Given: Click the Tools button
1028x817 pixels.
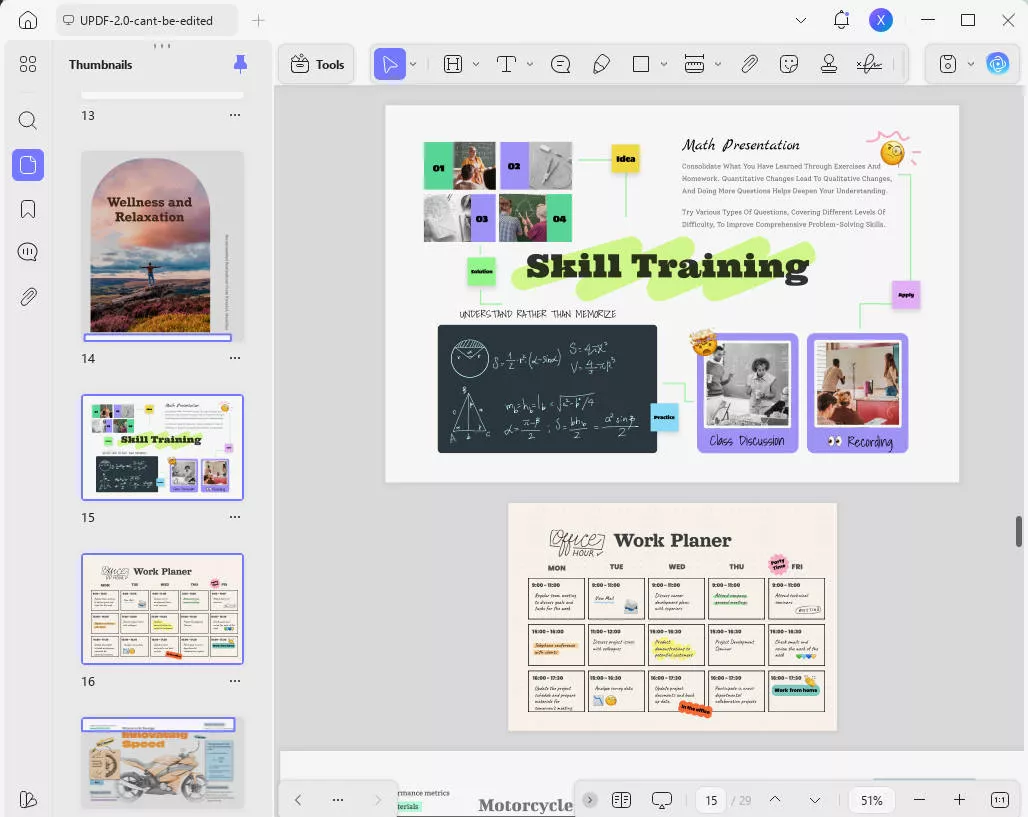Looking at the screenshot, I should tap(316, 64).
